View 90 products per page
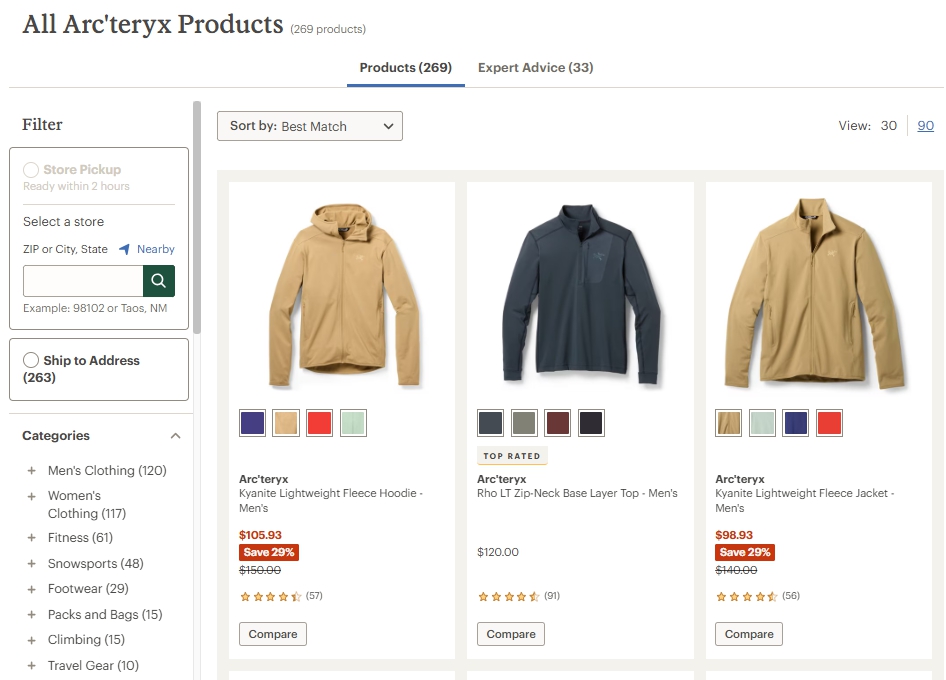Screen dimensions: 946x680 pos(925,126)
